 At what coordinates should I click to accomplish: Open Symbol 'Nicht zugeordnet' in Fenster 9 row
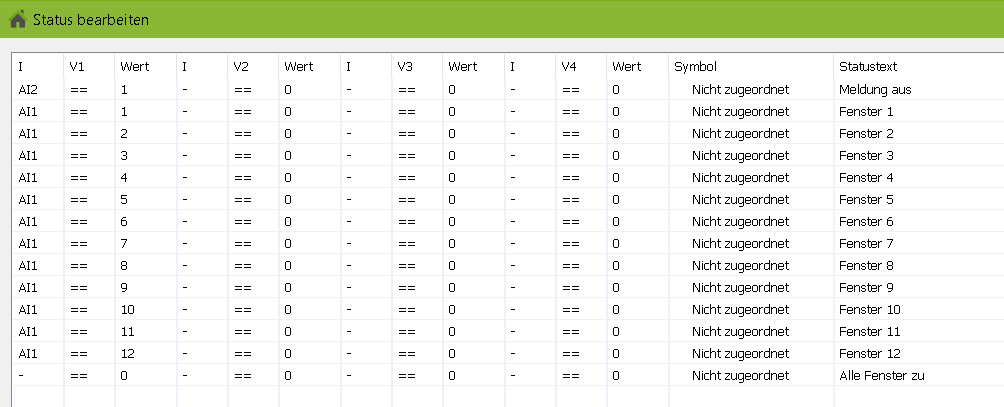740,288
